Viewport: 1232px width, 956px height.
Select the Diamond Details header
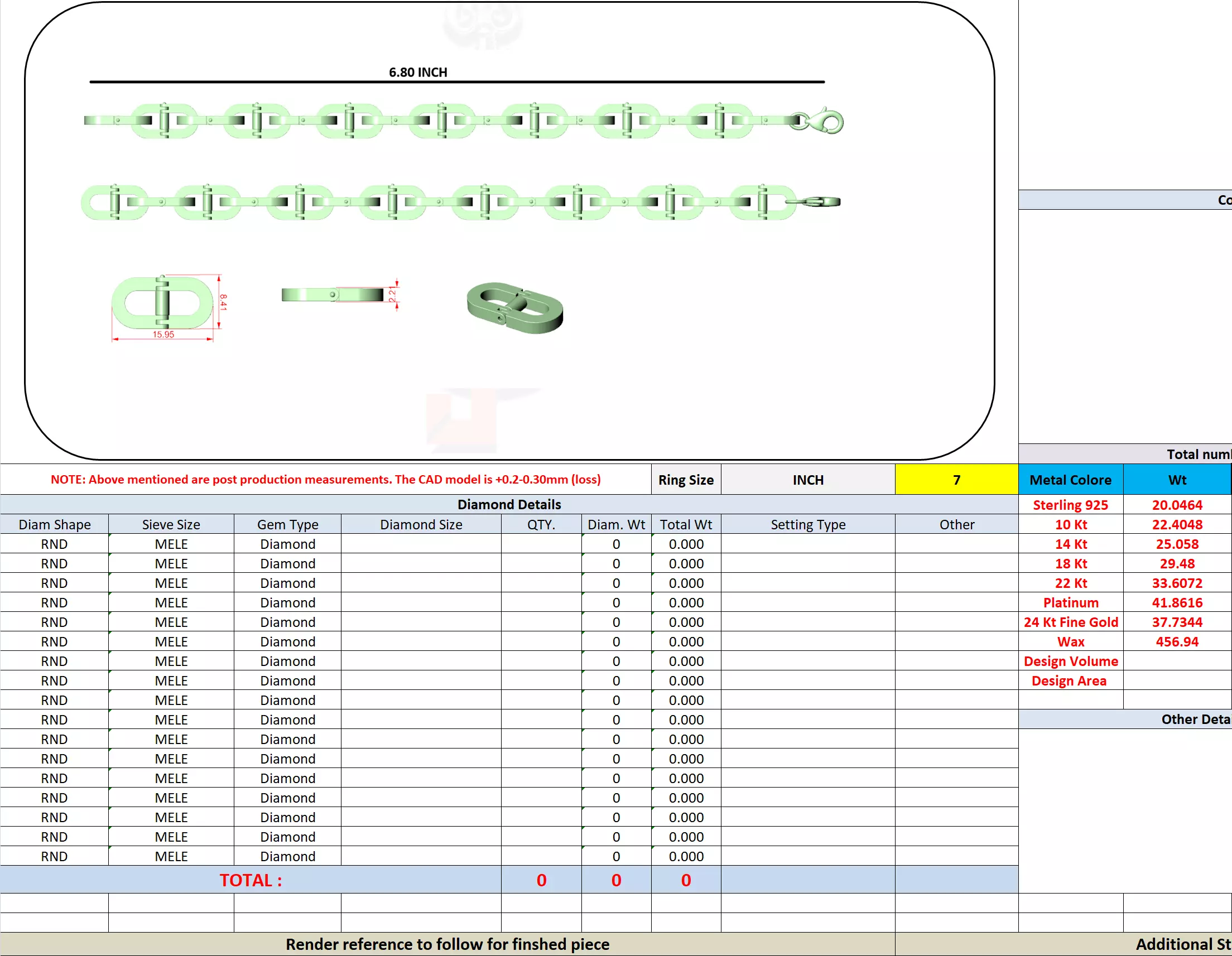[x=509, y=504]
